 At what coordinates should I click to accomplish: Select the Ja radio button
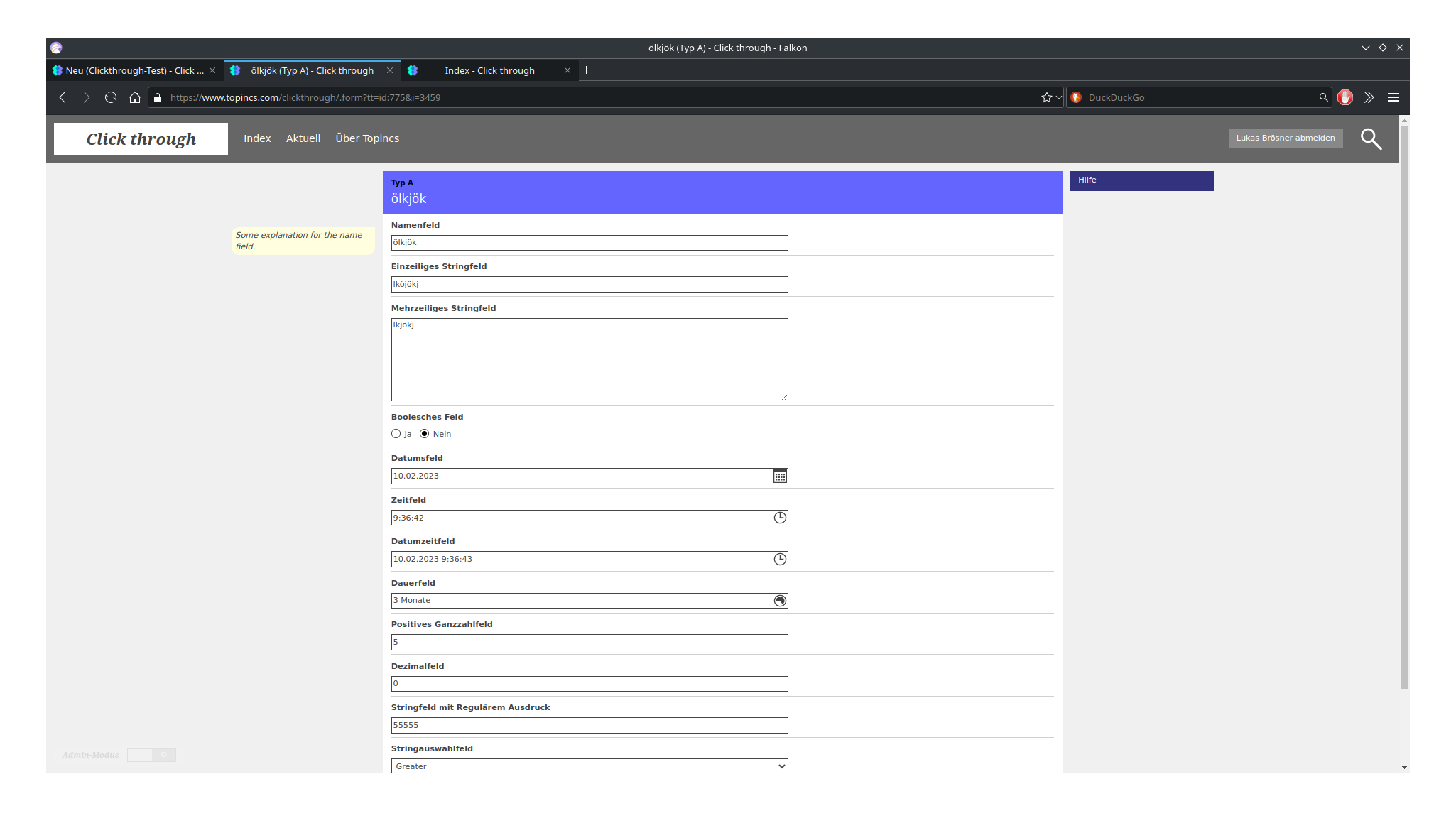click(396, 434)
